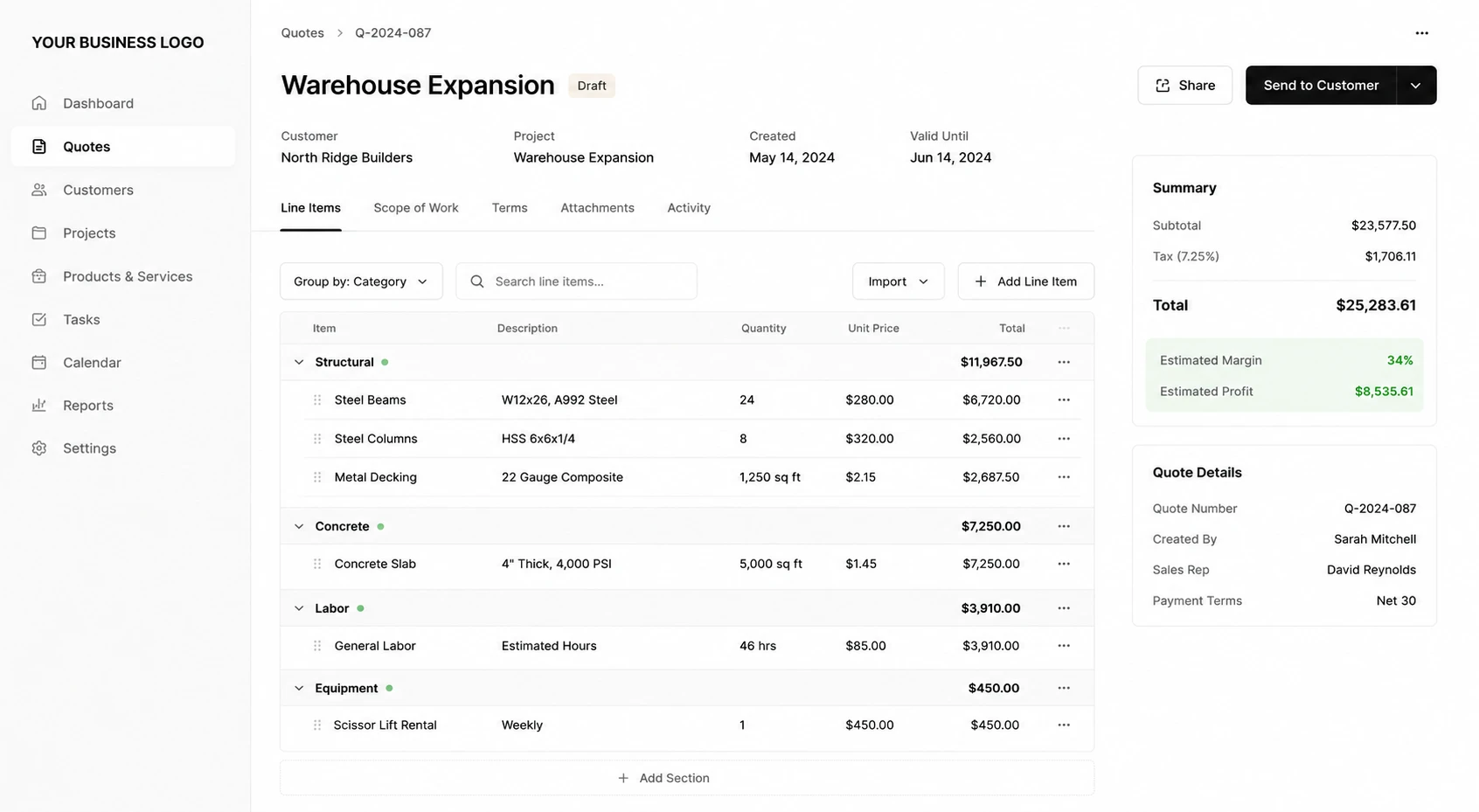Image resolution: width=1479 pixels, height=812 pixels.
Task: Click the $85.00 unit price cell
Action: point(865,646)
